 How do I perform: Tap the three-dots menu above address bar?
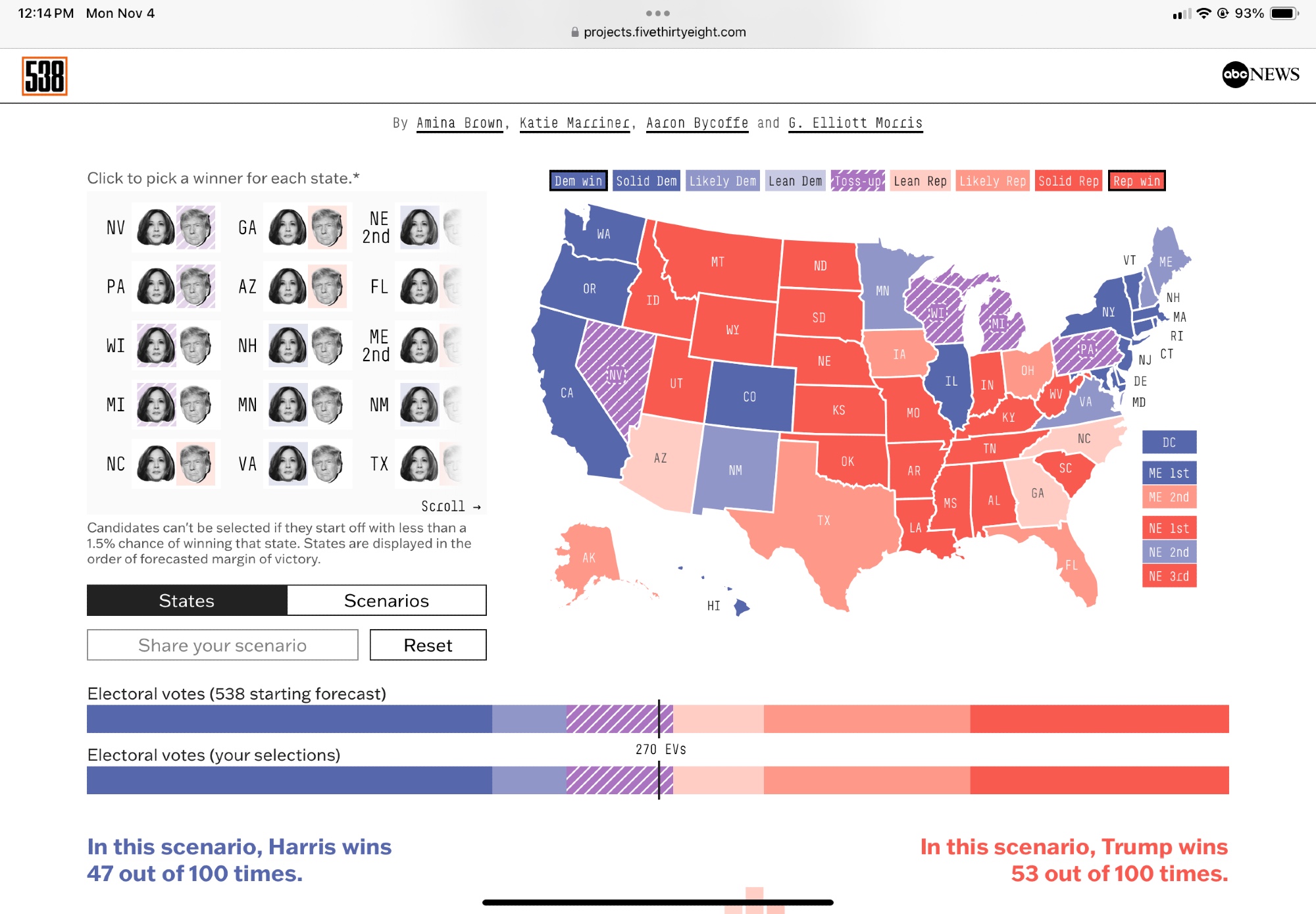point(657,13)
